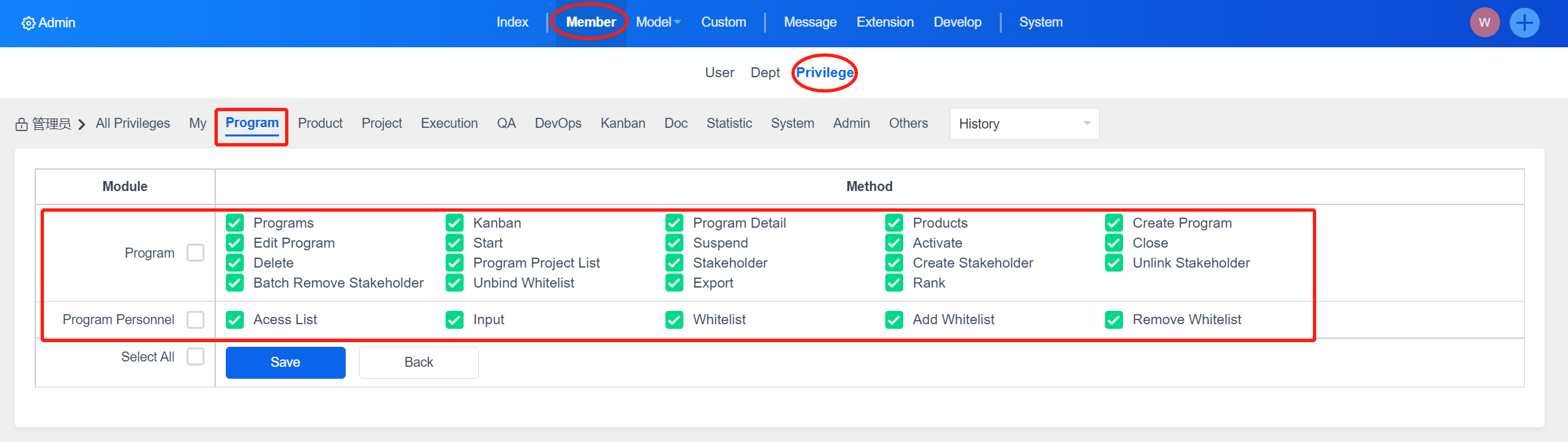Expand the Model menu dropdown
The height and width of the screenshot is (442, 1568).
coord(657,22)
